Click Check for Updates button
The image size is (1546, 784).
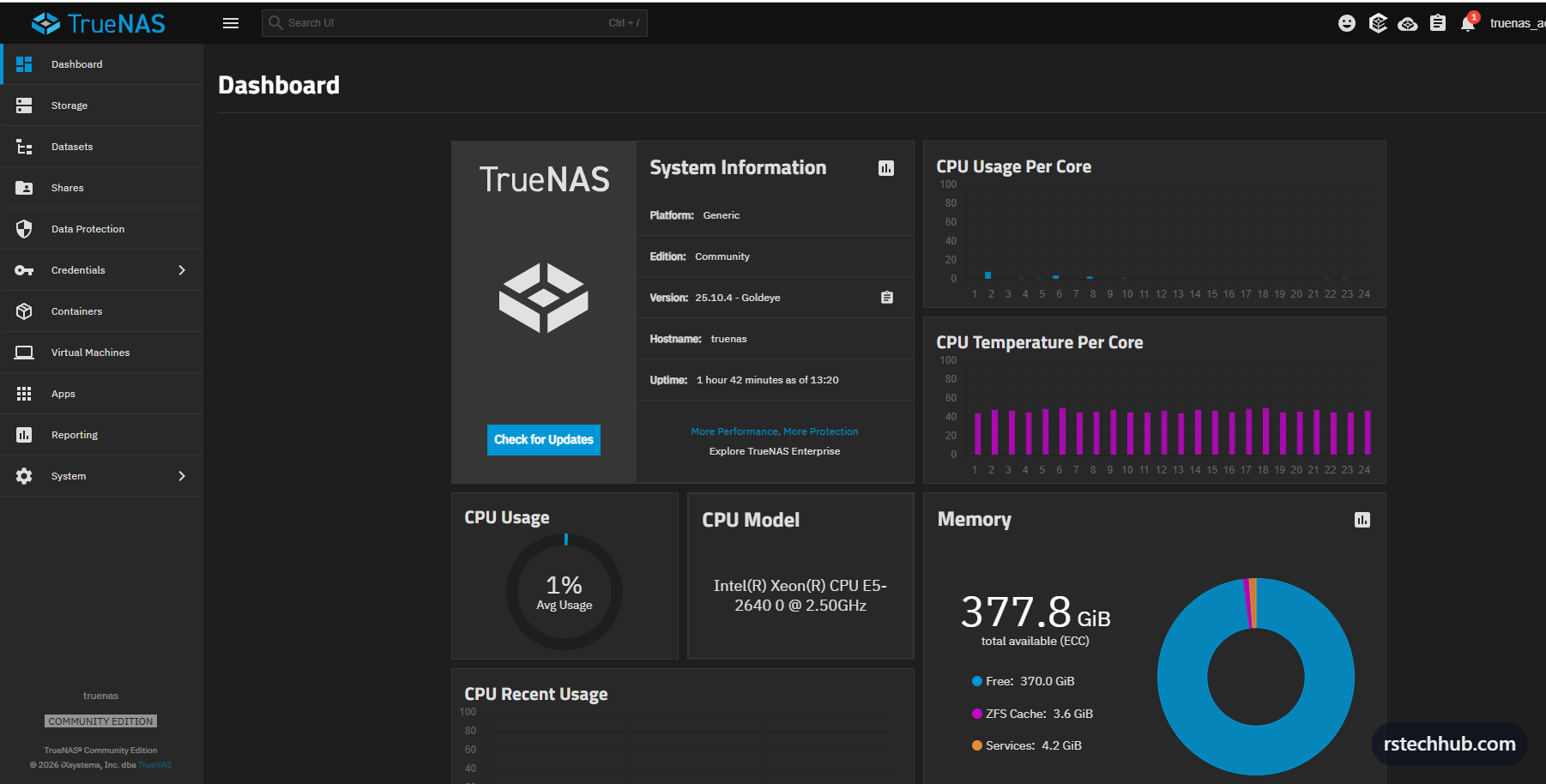coord(544,440)
